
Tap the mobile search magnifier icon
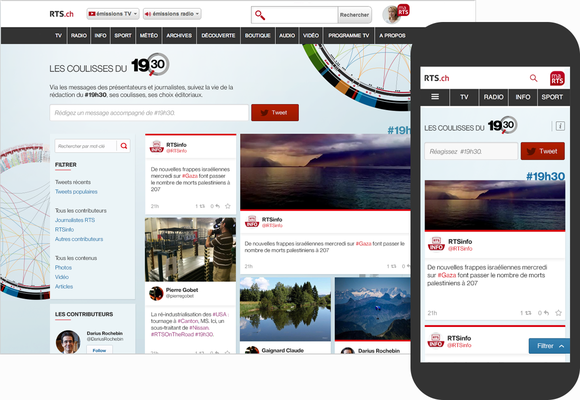point(533,78)
